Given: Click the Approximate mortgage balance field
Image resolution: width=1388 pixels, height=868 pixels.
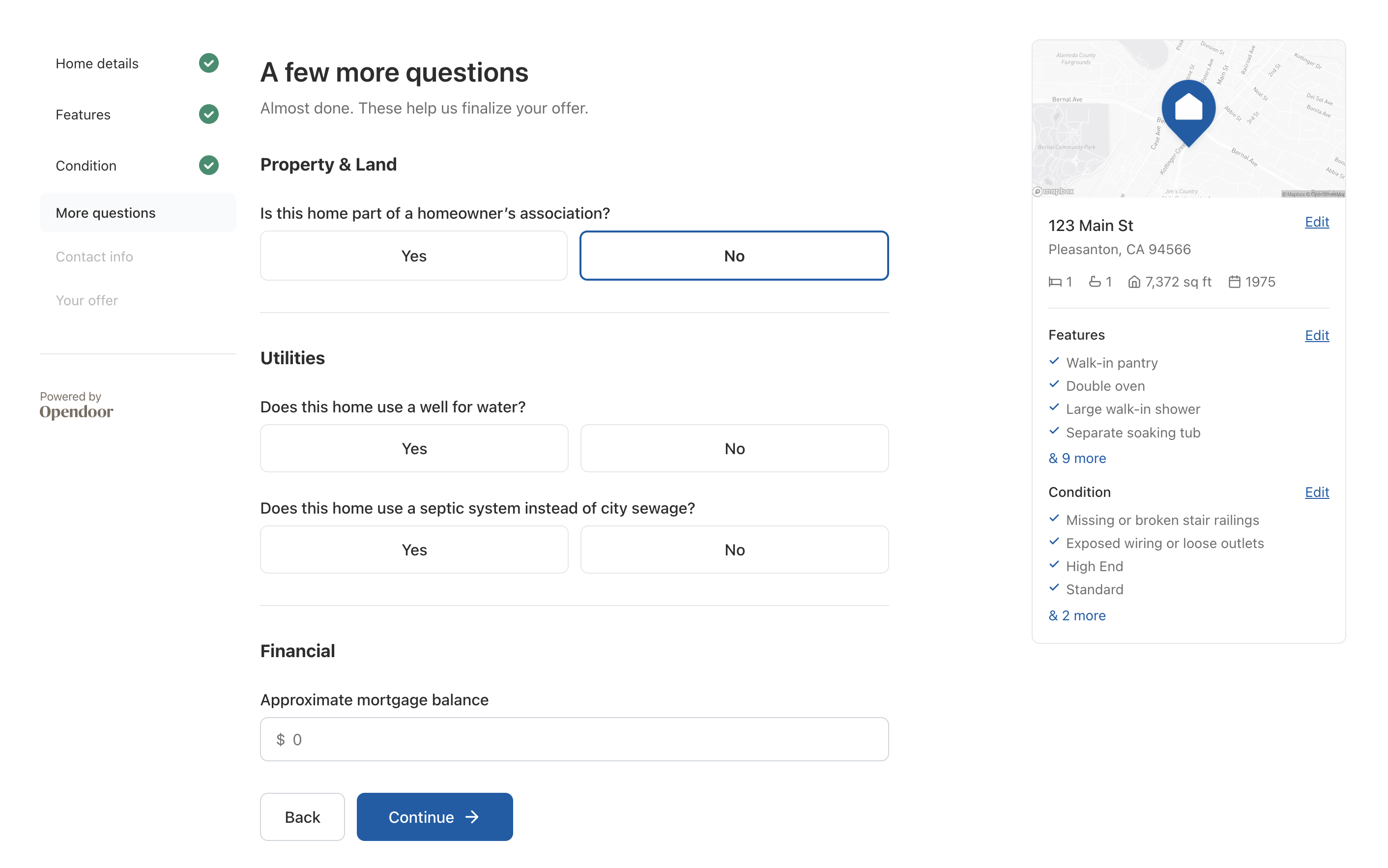Looking at the screenshot, I should pyautogui.click(x=574, y=739).
